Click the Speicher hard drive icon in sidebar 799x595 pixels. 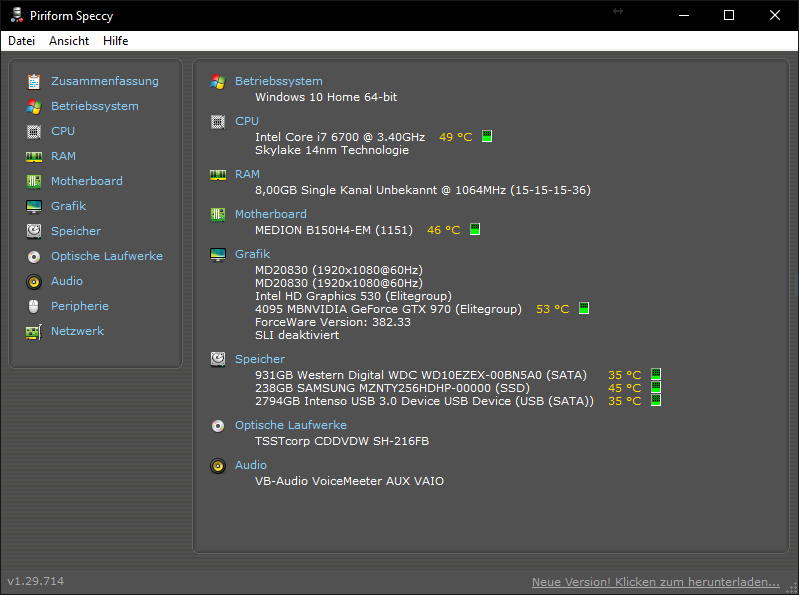click(x=34, y=231)
